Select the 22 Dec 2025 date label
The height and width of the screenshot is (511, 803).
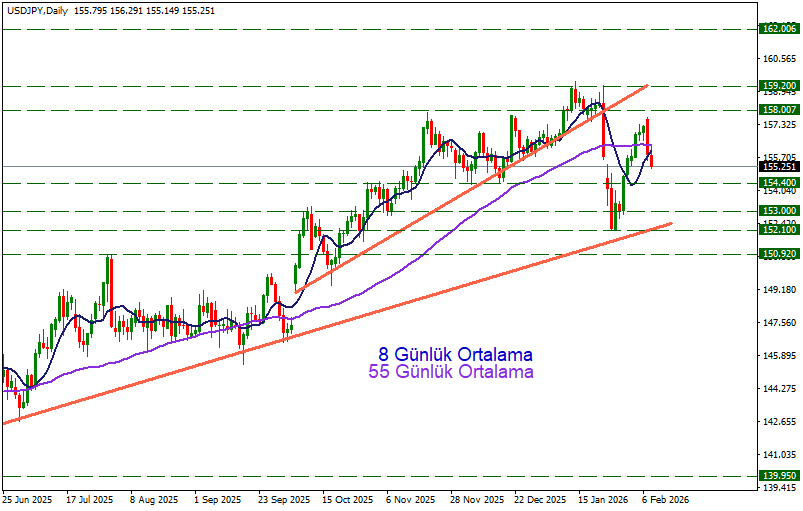[x=539, y=498]
